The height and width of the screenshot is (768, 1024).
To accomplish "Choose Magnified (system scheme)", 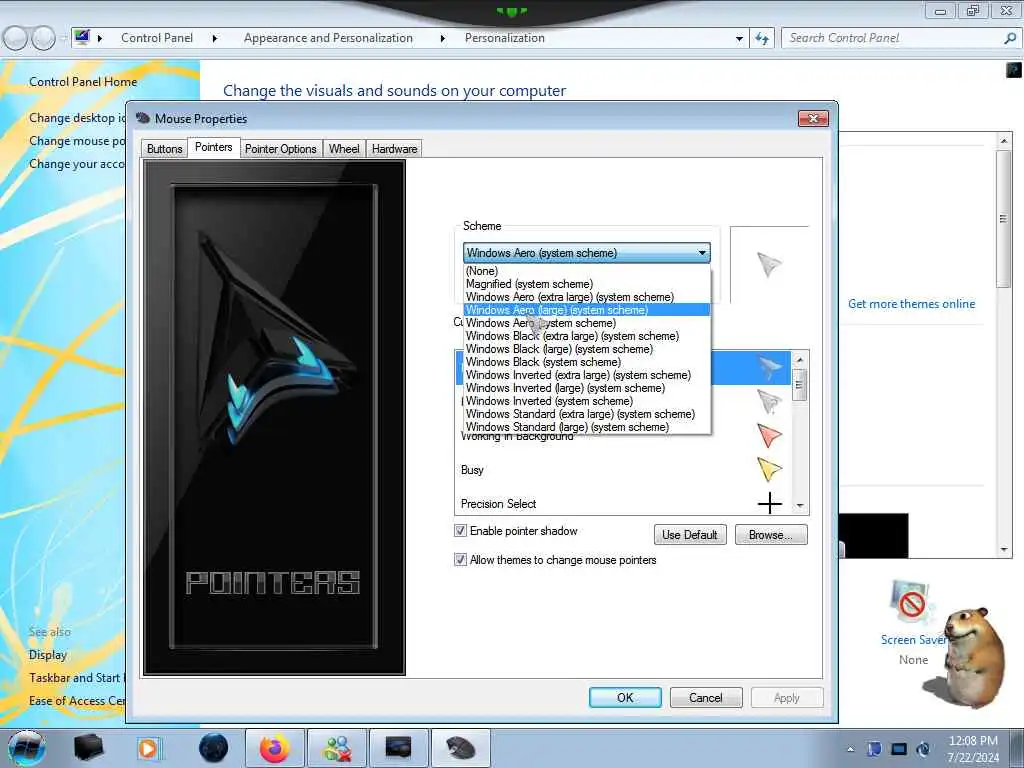I will click(586, 284).
